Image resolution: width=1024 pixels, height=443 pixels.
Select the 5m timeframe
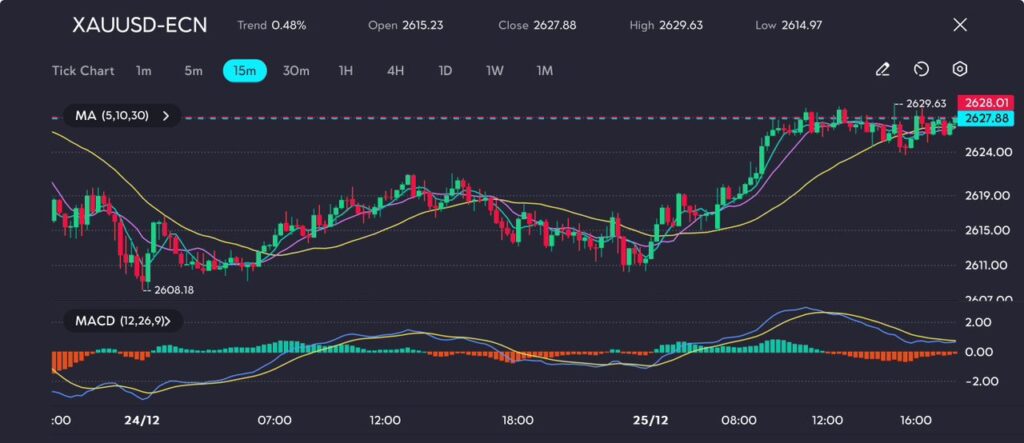pyautogui.click(x=193, y=71)
